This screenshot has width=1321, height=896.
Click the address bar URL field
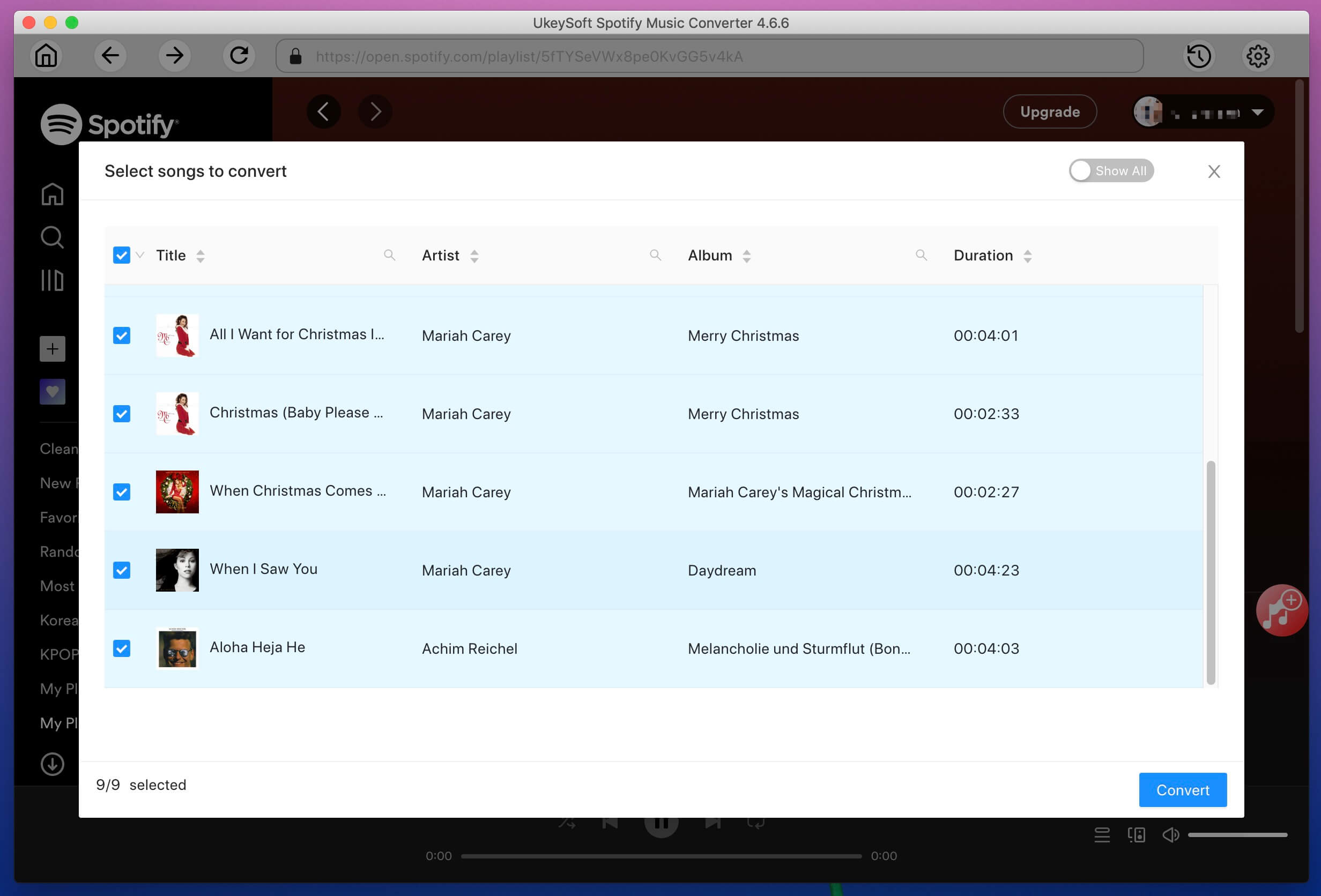[x=709, y=56]
